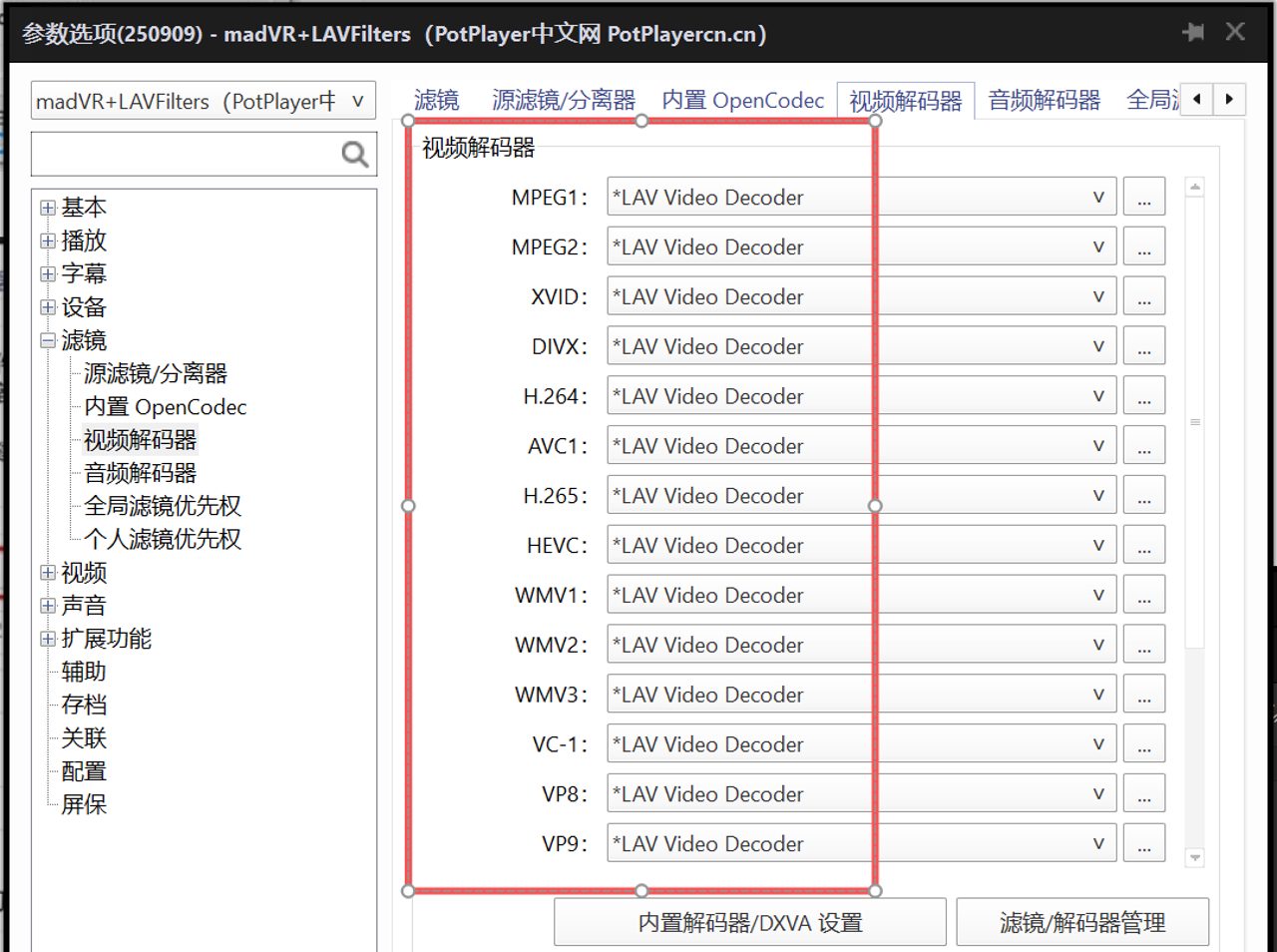Open the MPEG1 decoder settings ellipsis button
This screenshot has height=952, width=1277.
(1144, 197)
